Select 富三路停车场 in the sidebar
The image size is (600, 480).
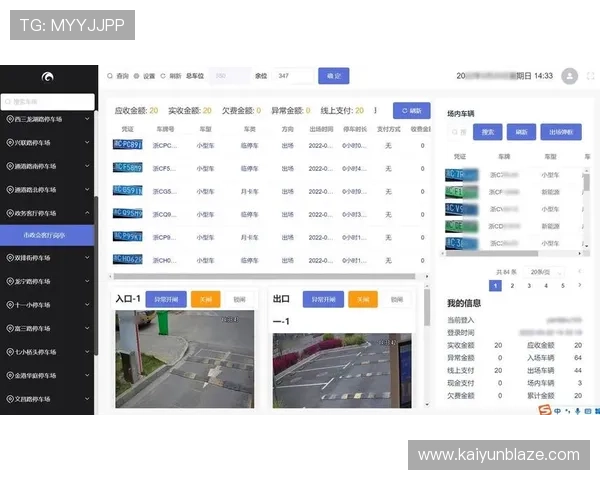[47, 328]
